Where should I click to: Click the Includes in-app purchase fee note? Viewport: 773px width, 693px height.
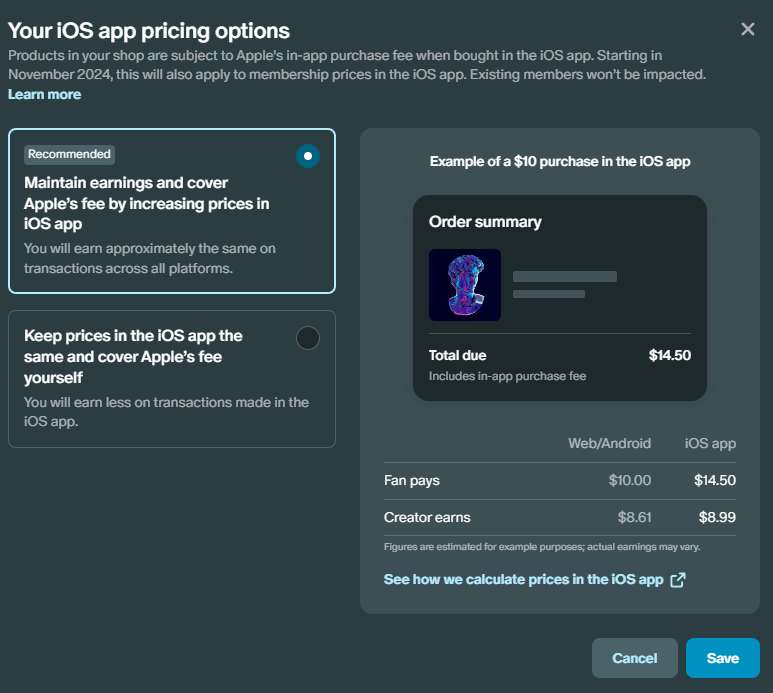click(507, 376)
